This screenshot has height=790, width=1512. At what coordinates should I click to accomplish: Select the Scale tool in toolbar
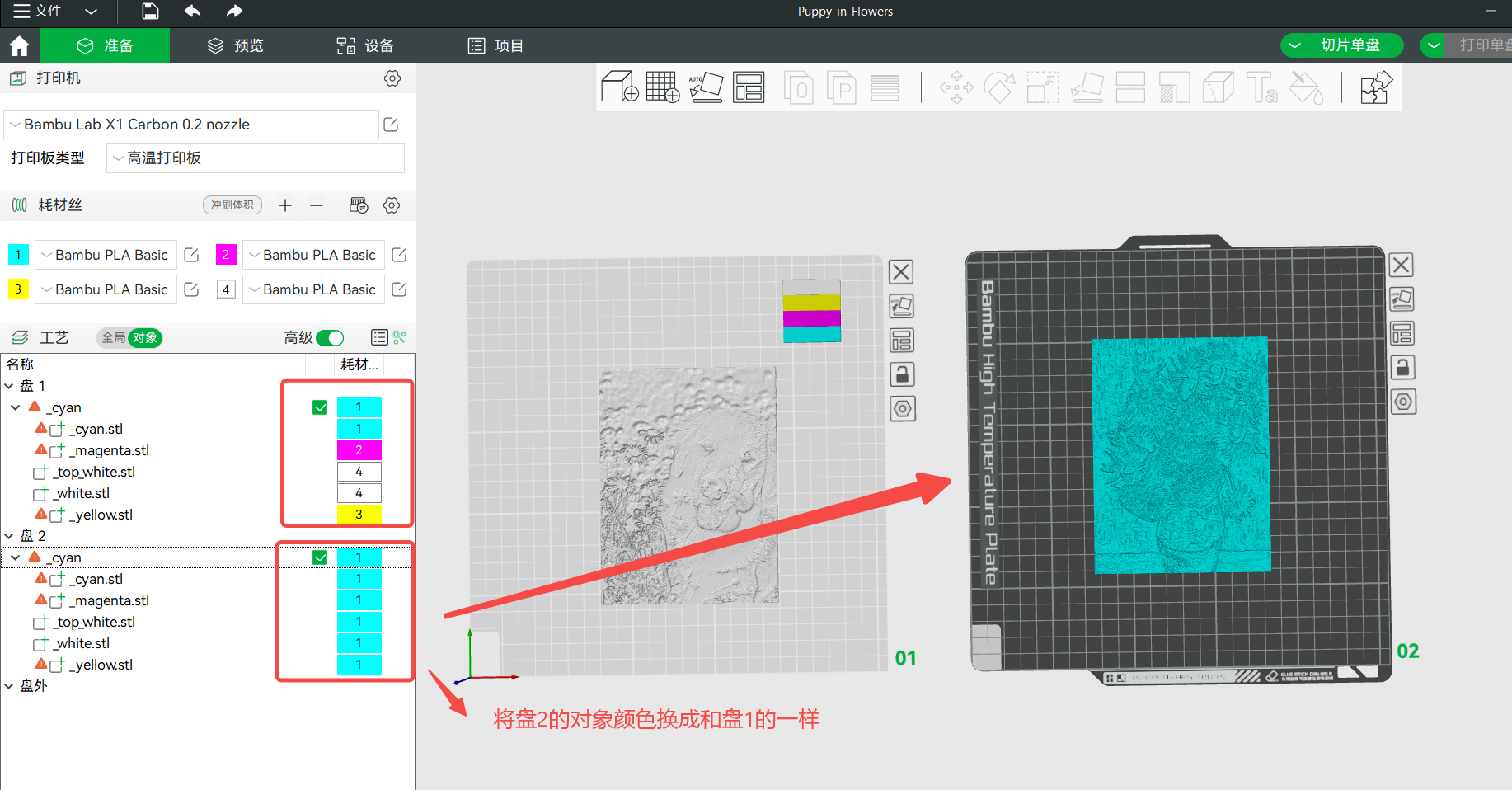tap(1043, 87)
